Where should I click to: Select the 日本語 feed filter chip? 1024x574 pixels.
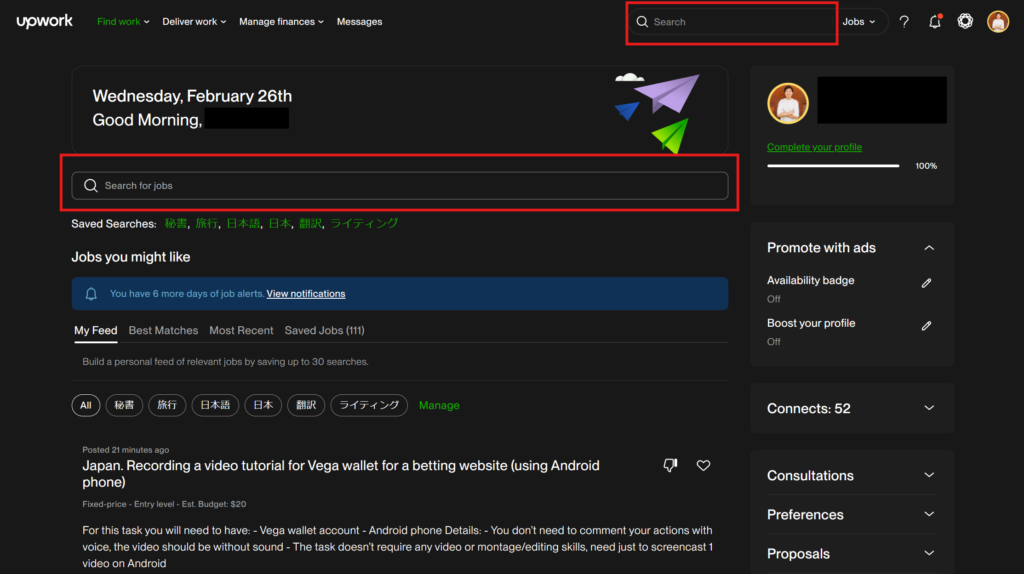[x=215, y=405]
